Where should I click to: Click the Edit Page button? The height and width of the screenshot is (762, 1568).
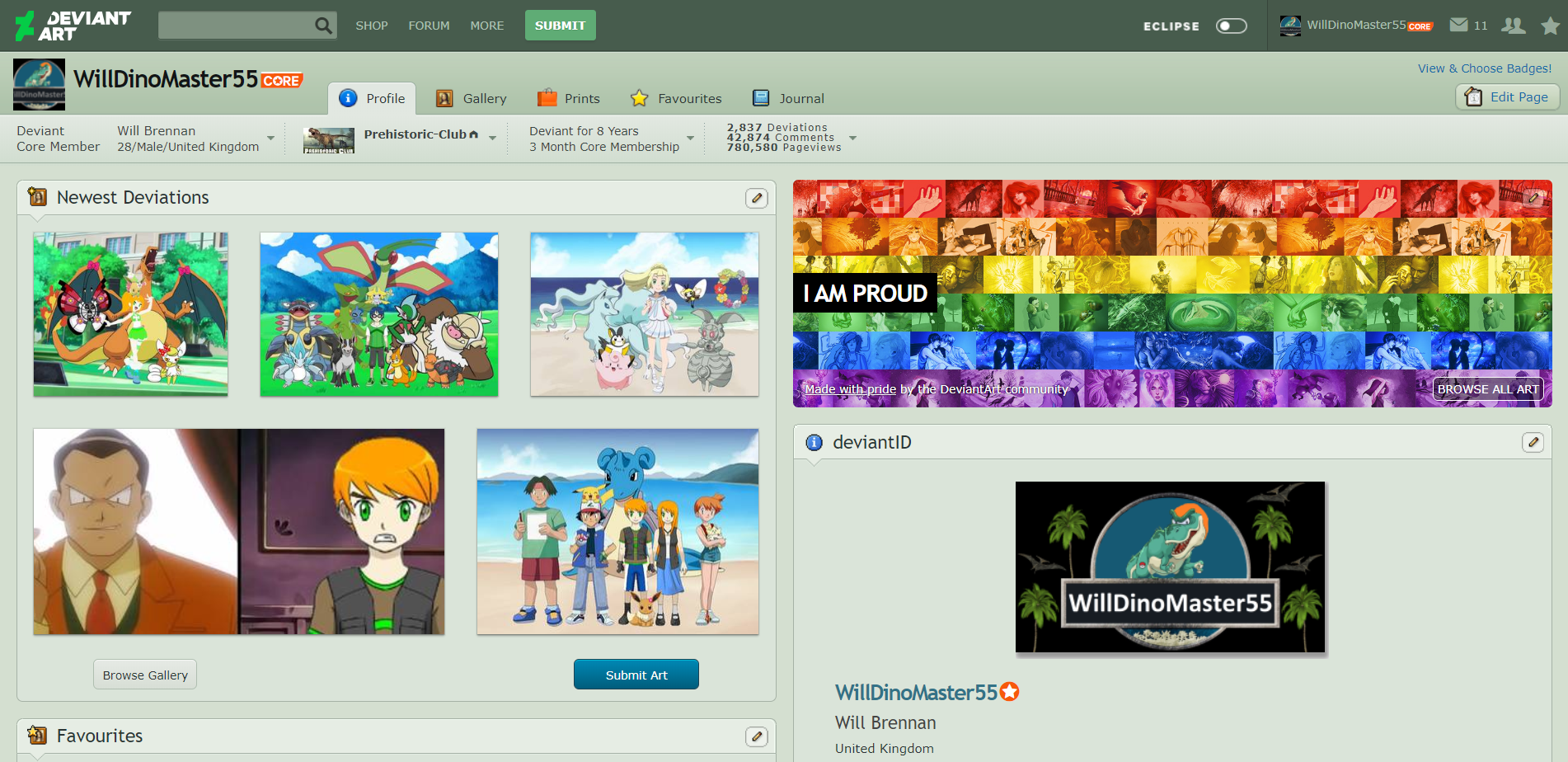click(1507, 97)
